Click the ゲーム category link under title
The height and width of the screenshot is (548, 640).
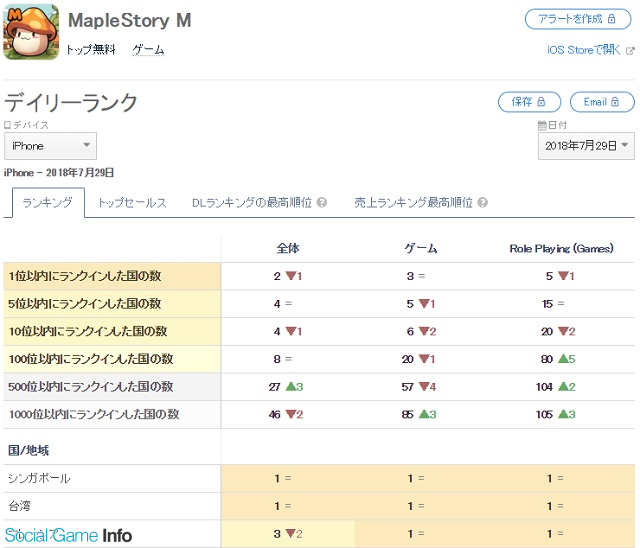(x=149, y=50)
